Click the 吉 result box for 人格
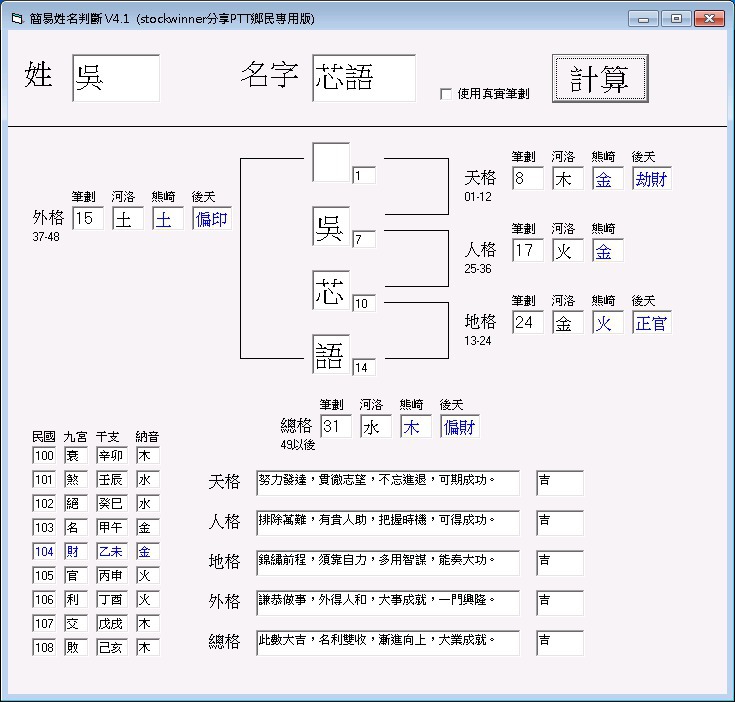The image size is (735, 702). pyautogui.click(x=560, y=523)
